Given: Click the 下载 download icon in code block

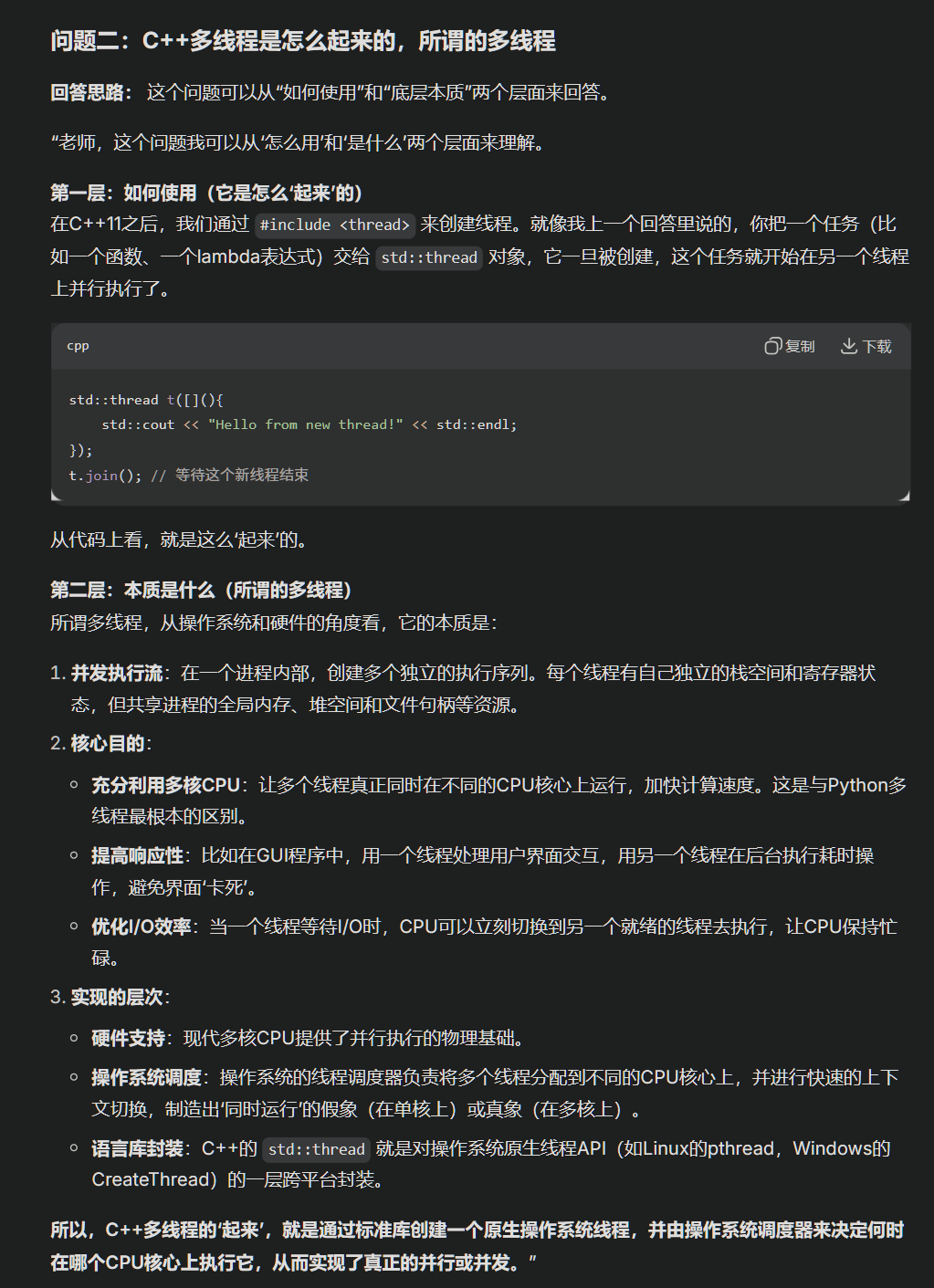Looking at the screenshot, I should (849, 346).
